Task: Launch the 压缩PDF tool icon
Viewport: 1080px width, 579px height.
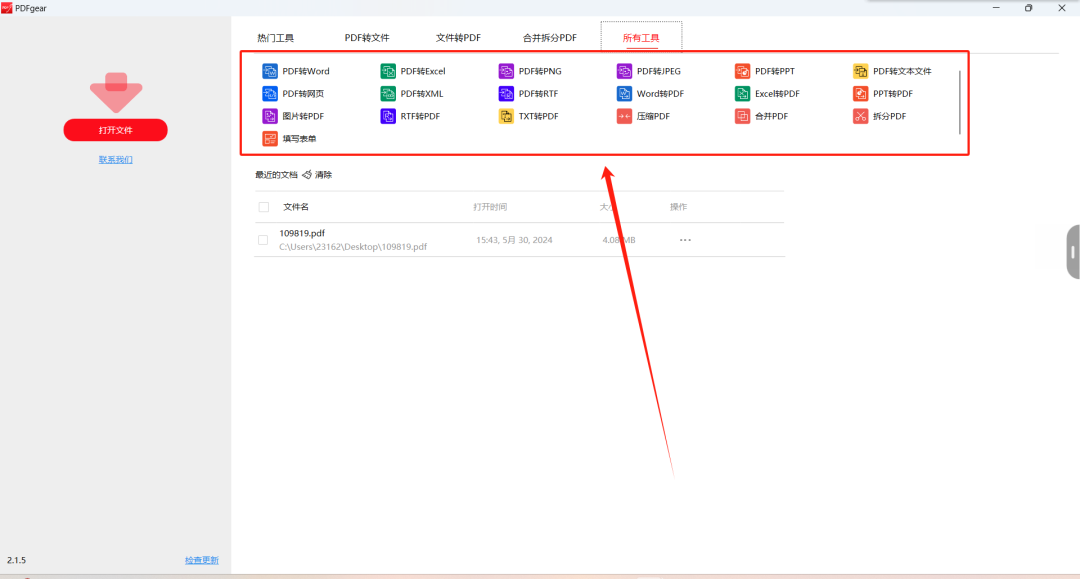Action: click(624, 116)
